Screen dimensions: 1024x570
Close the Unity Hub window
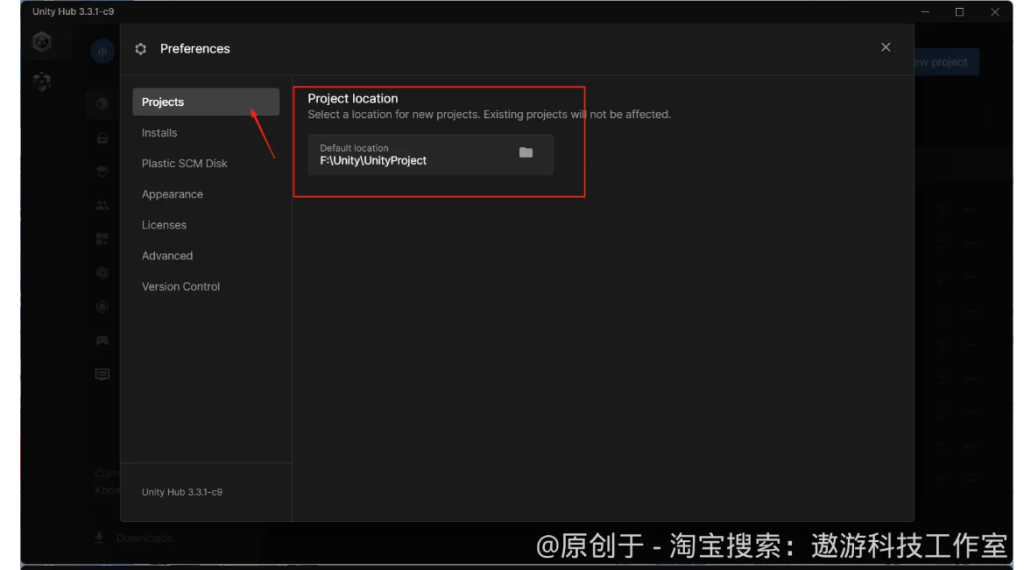995,12
